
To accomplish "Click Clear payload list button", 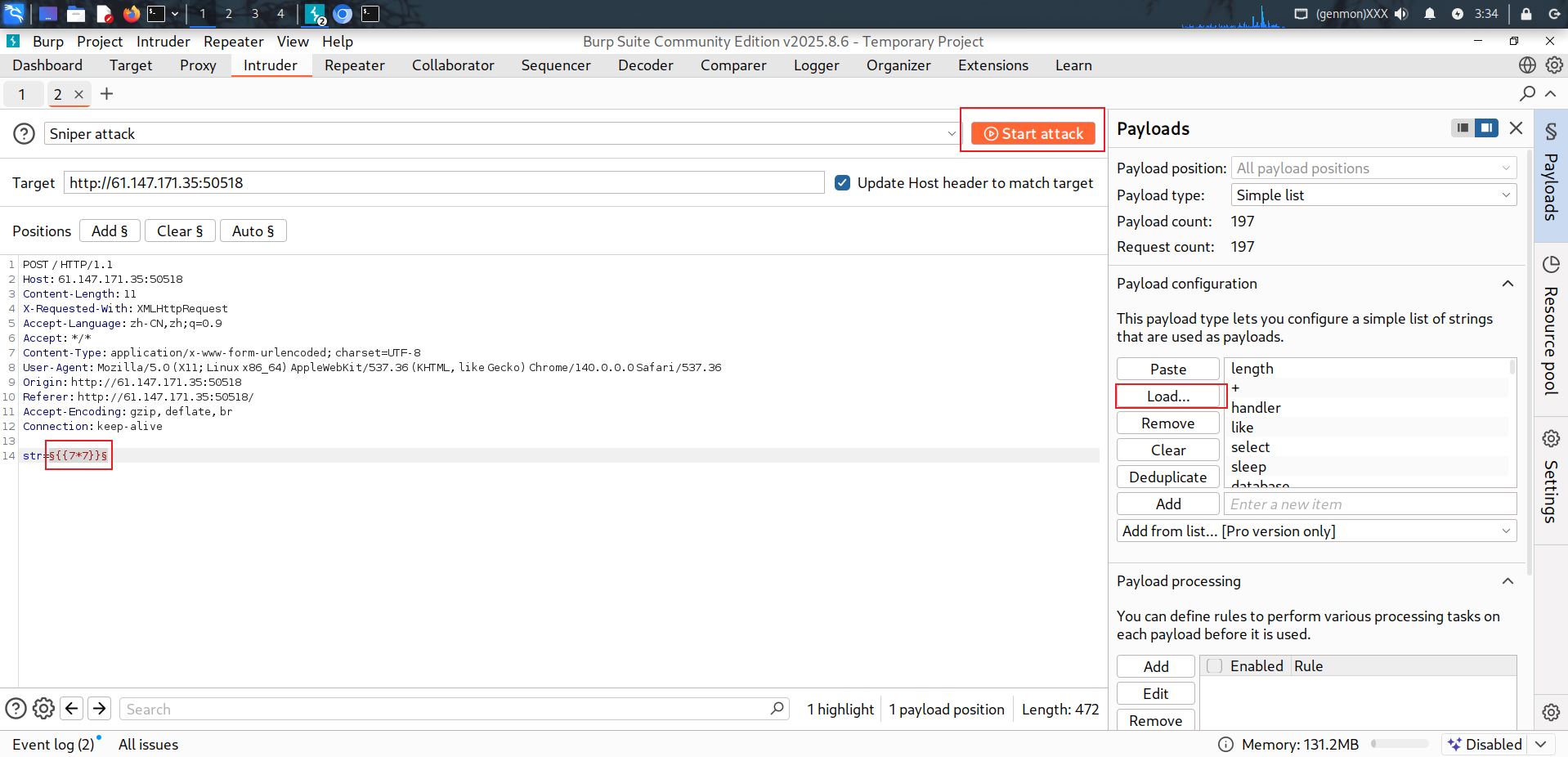I will click(1167, 450).
